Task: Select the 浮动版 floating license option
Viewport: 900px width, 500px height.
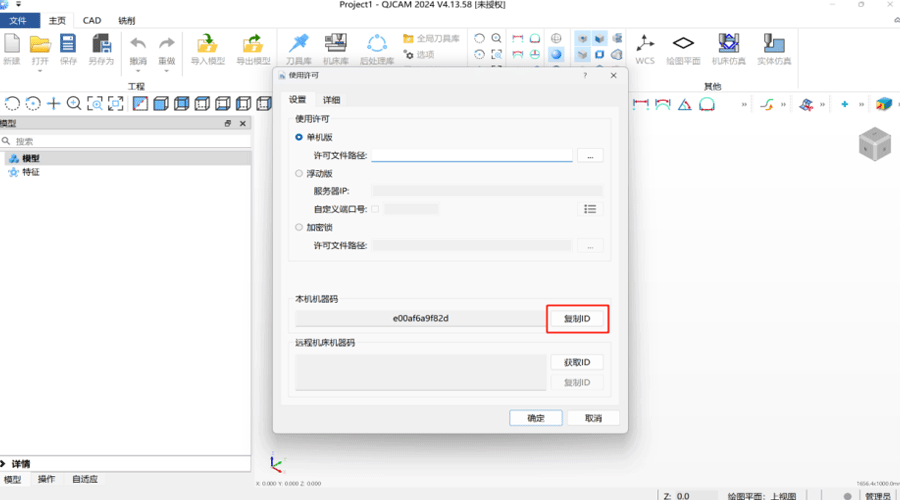Action: pyautogui.click(x=299, y=173)
